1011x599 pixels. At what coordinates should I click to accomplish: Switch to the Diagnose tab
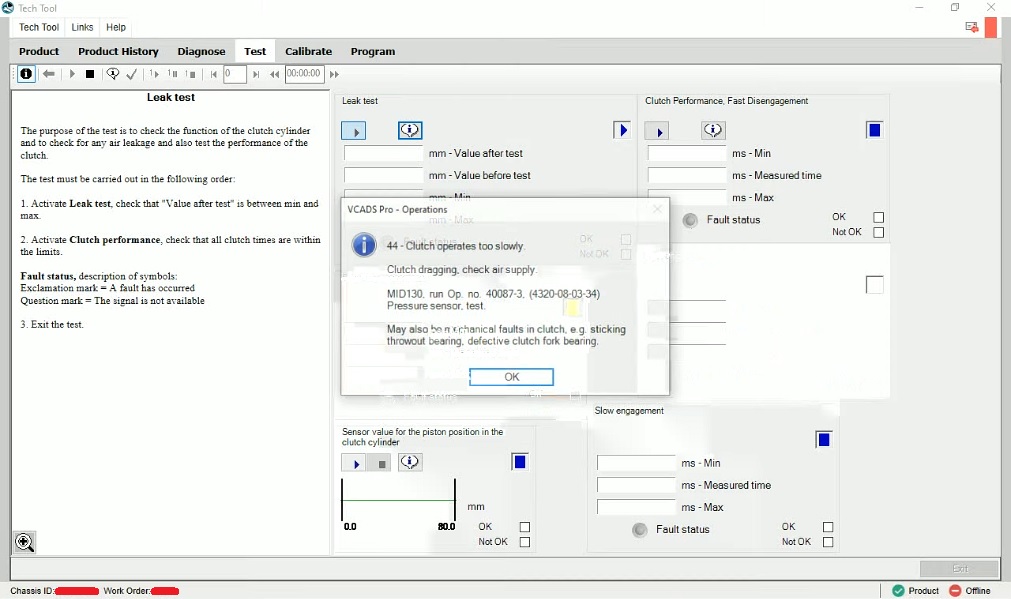coord(201,51)
